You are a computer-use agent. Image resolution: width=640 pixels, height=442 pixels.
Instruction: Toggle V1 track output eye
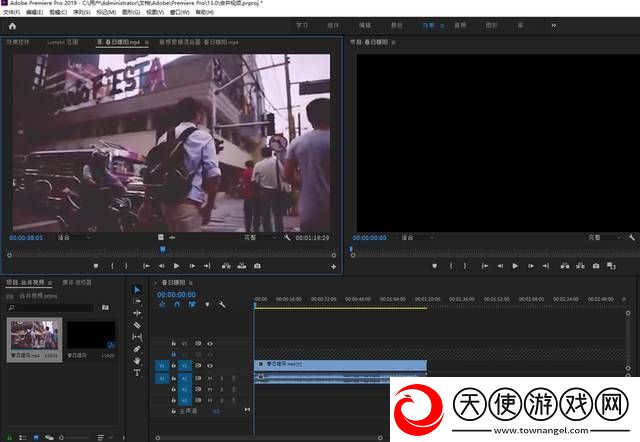point(210,366)
